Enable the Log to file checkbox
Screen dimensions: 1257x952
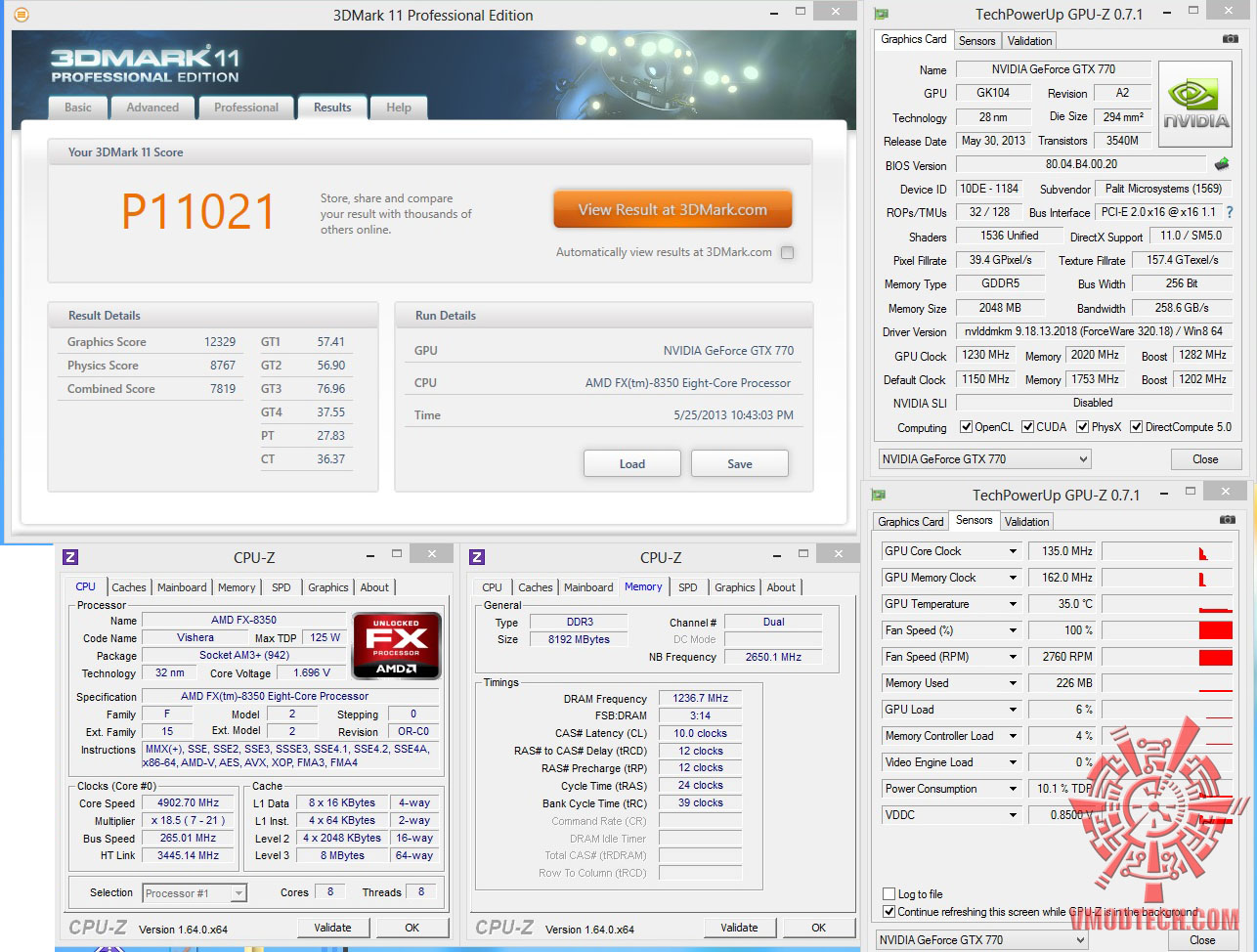(x=889, y=894)
